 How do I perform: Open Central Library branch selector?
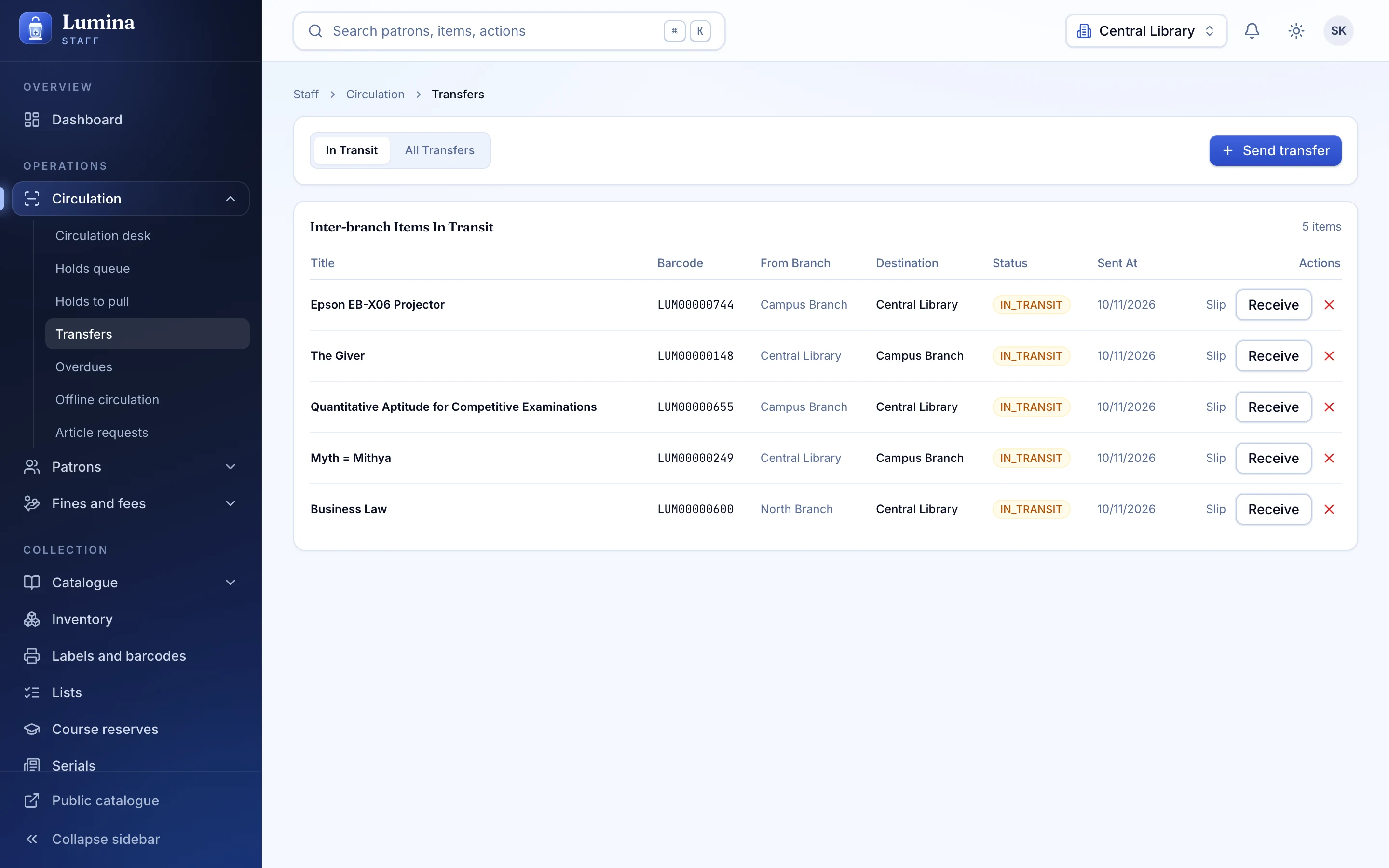tap(1146, 31)
